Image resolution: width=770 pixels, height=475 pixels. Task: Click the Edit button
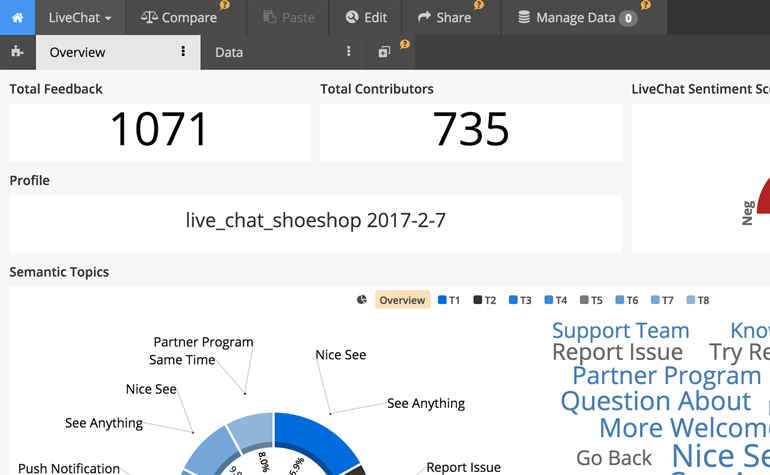point(366,18)
